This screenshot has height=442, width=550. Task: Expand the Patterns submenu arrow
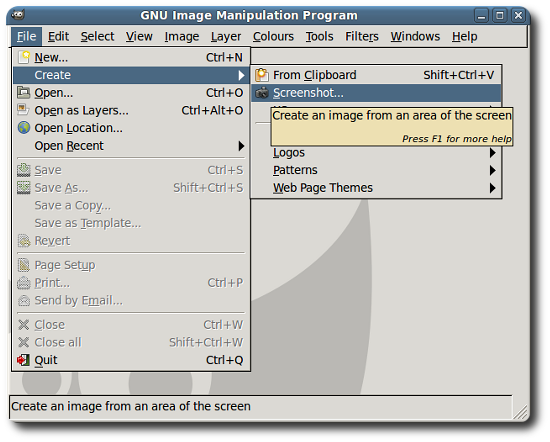492,170
